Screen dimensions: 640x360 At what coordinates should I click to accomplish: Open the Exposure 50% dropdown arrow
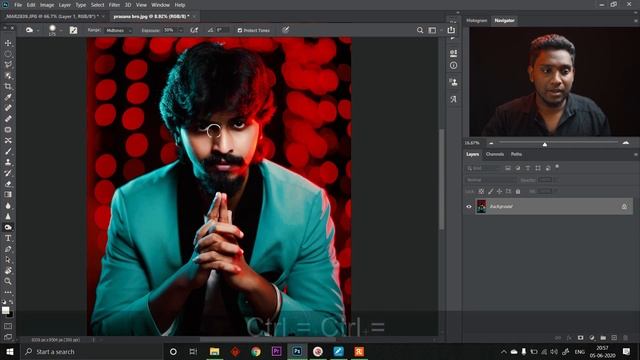point(181,30)
